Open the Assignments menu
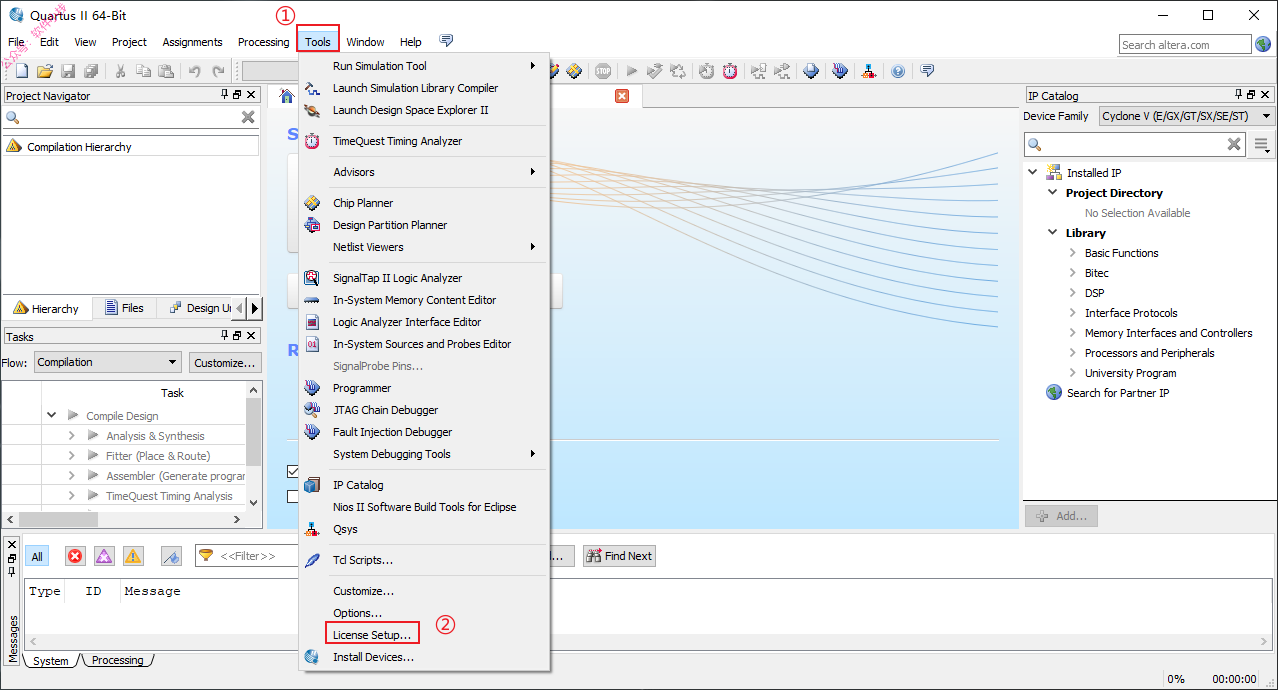 193,42
